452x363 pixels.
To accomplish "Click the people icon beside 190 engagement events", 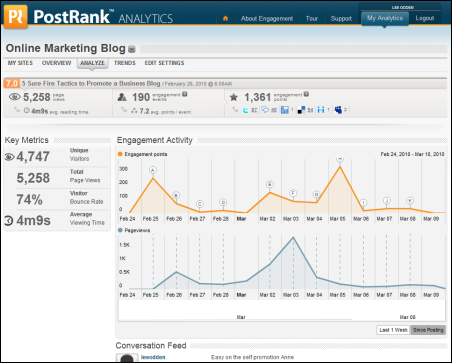I will click(x=122, y=97).
